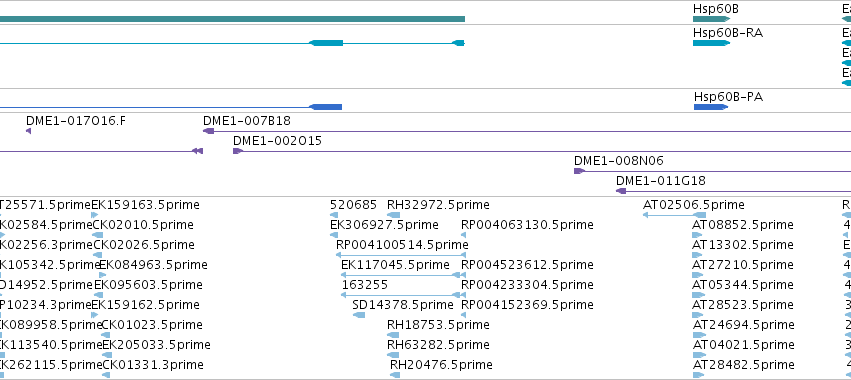Select the thick blue CDS block
Image resolution: width=851 pixels, height=380 pixels.
325,107
